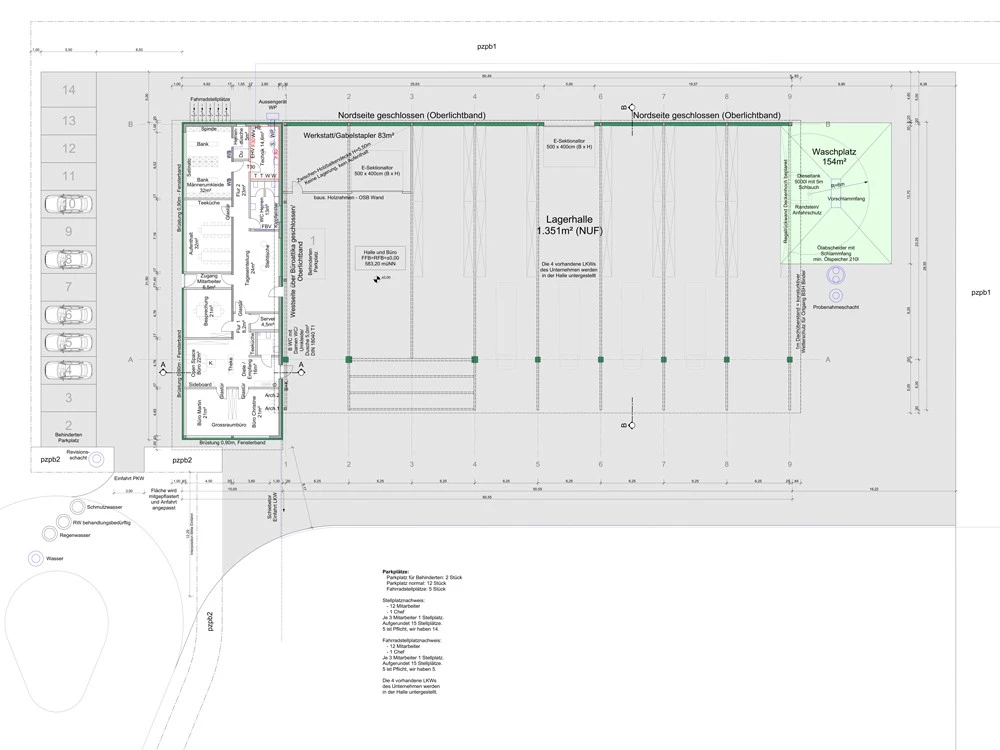Select the Werkstatt/Gabelstapler 83m² label
The image size is (1000, 750).
pyautogui.click(x=335, y=134)
